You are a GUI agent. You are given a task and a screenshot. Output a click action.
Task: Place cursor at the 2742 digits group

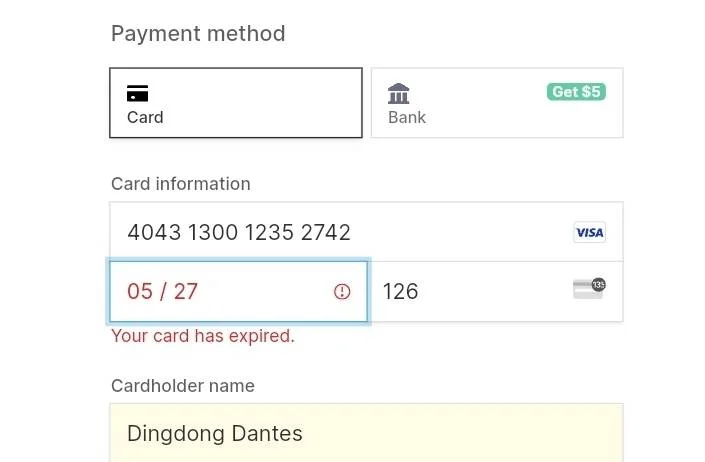coord(326,232)
